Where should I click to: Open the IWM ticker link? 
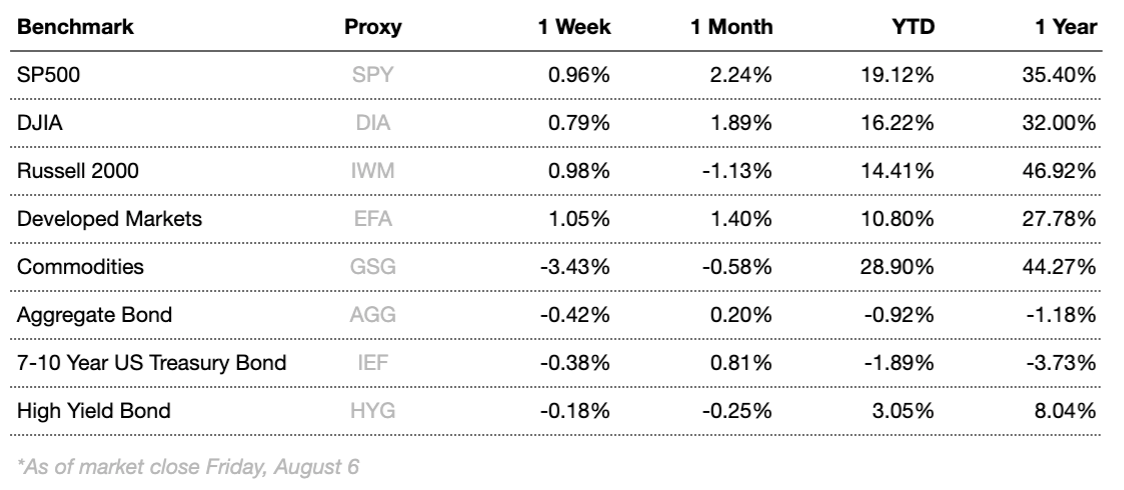pyautogui.click(x=372, y=171)
